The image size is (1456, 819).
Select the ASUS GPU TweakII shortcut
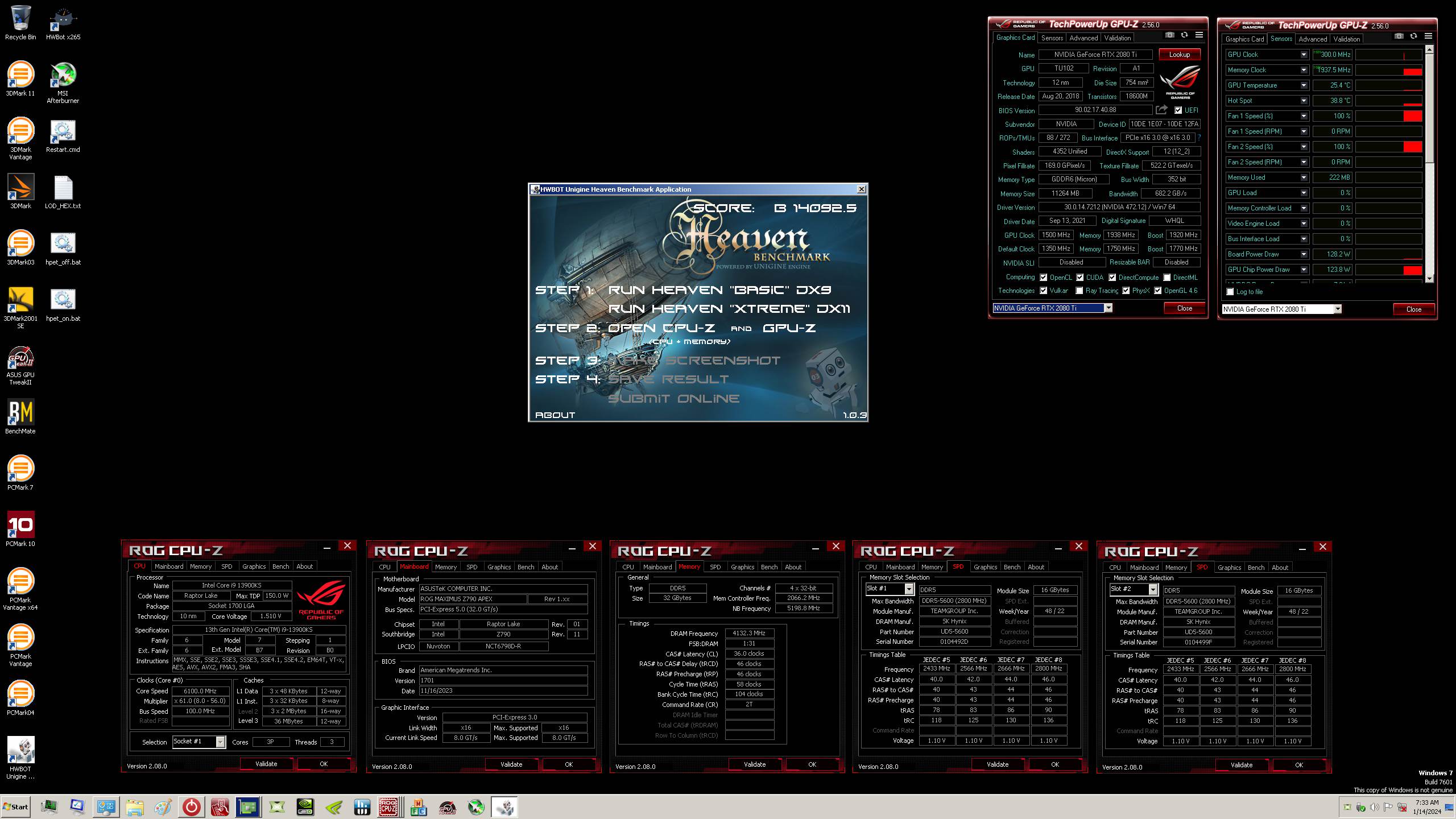click(x=20, y=366)
